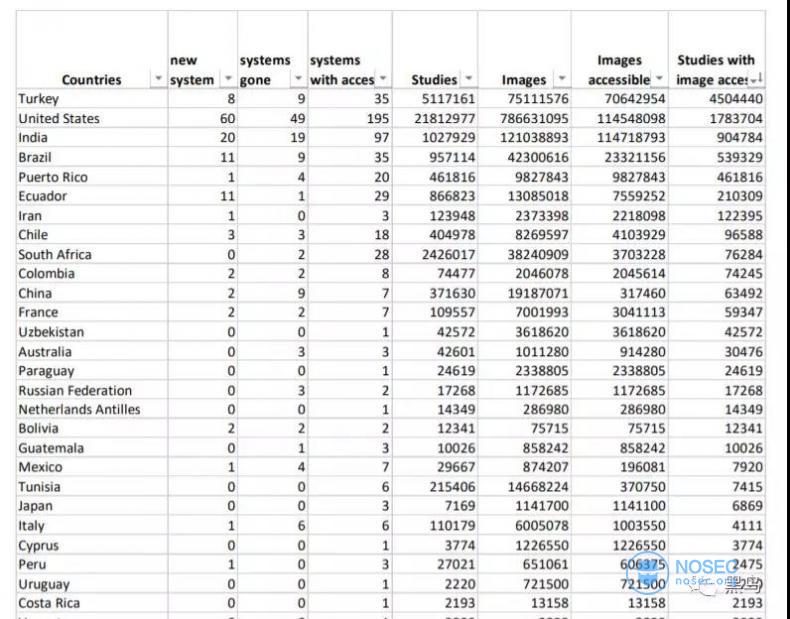Select Turkey's Studies value 5117161
790x619 pixels.
click(435, 99)
